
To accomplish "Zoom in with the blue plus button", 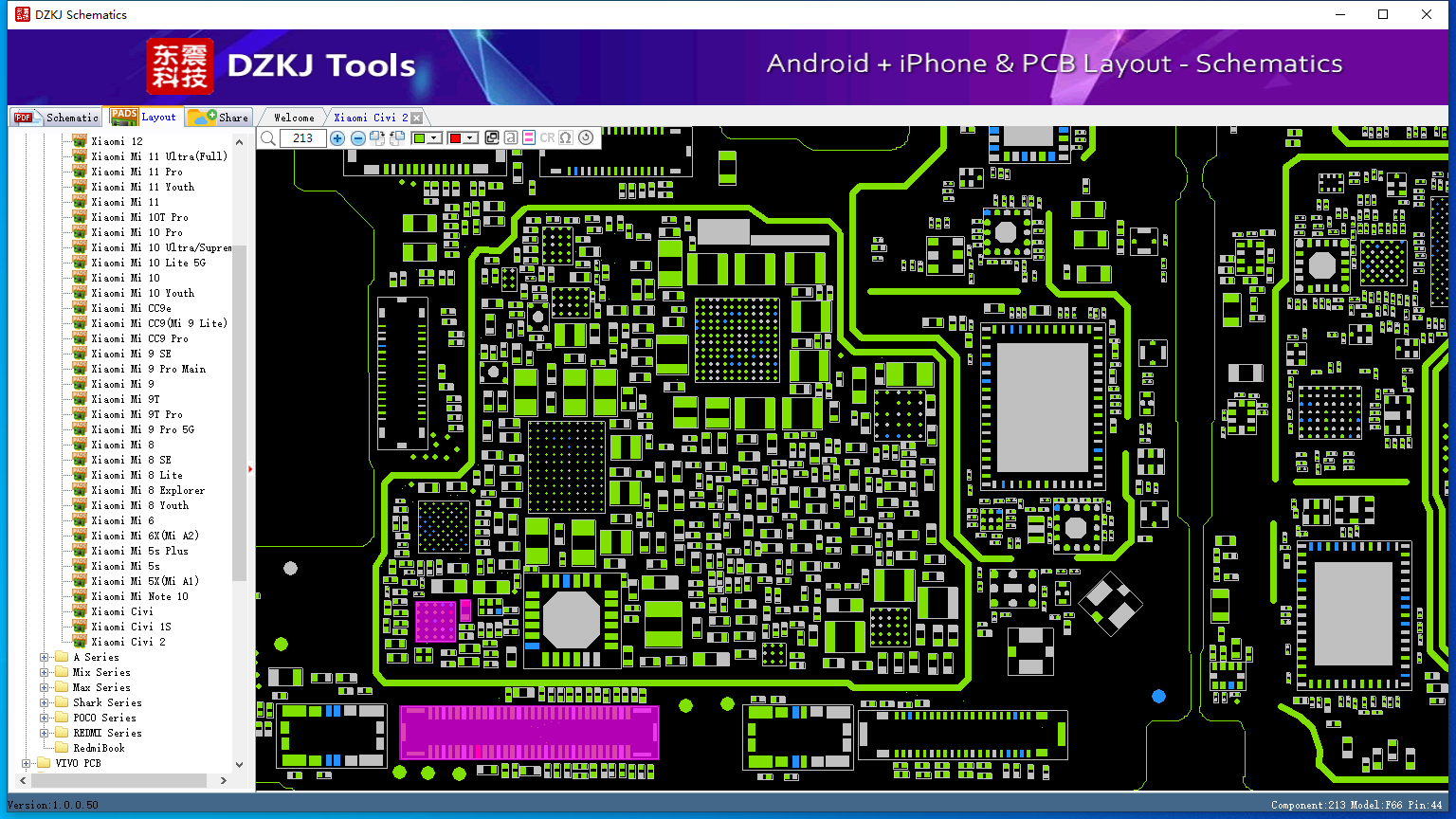I will [337, 138].
